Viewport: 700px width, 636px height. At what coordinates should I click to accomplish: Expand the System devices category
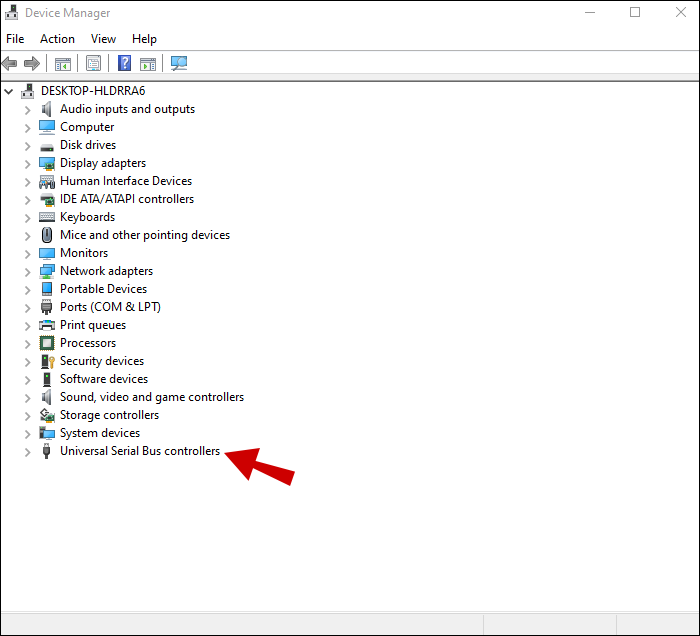coord(27,434)
